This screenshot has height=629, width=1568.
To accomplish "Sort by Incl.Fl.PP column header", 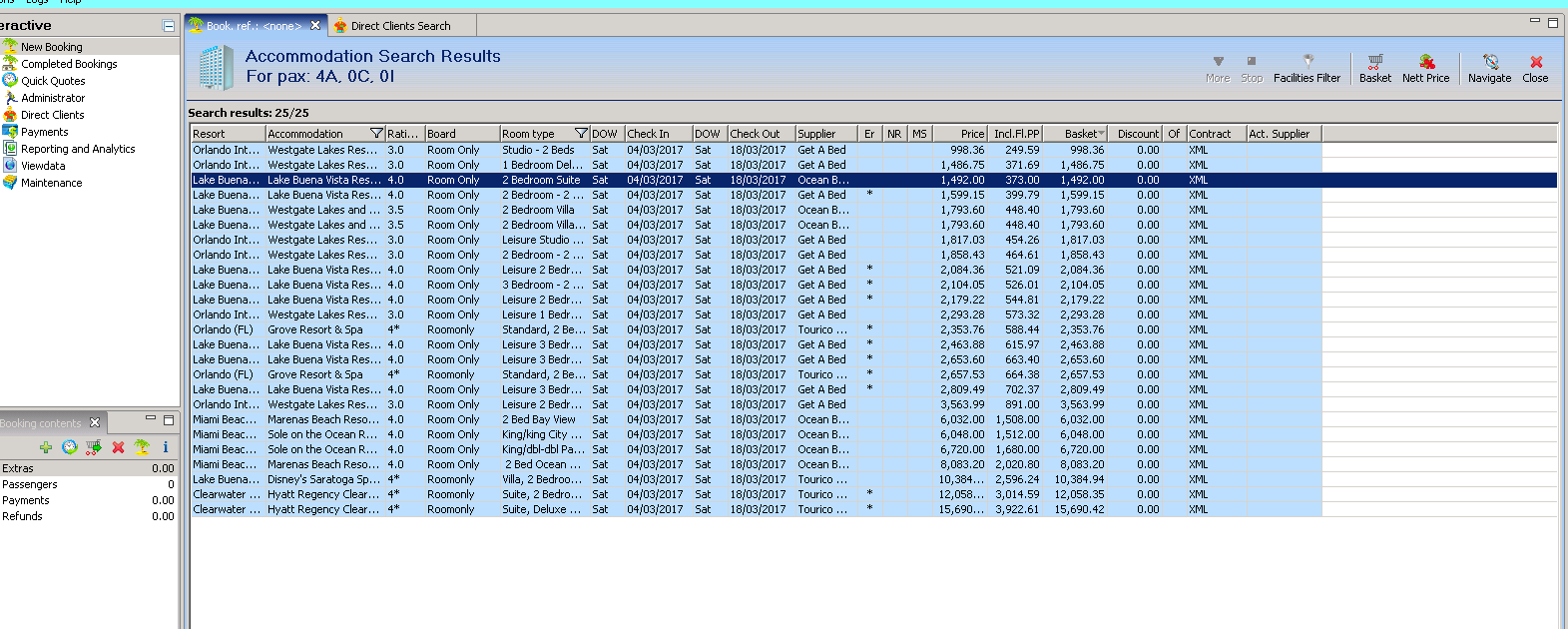I will 1016,134.
